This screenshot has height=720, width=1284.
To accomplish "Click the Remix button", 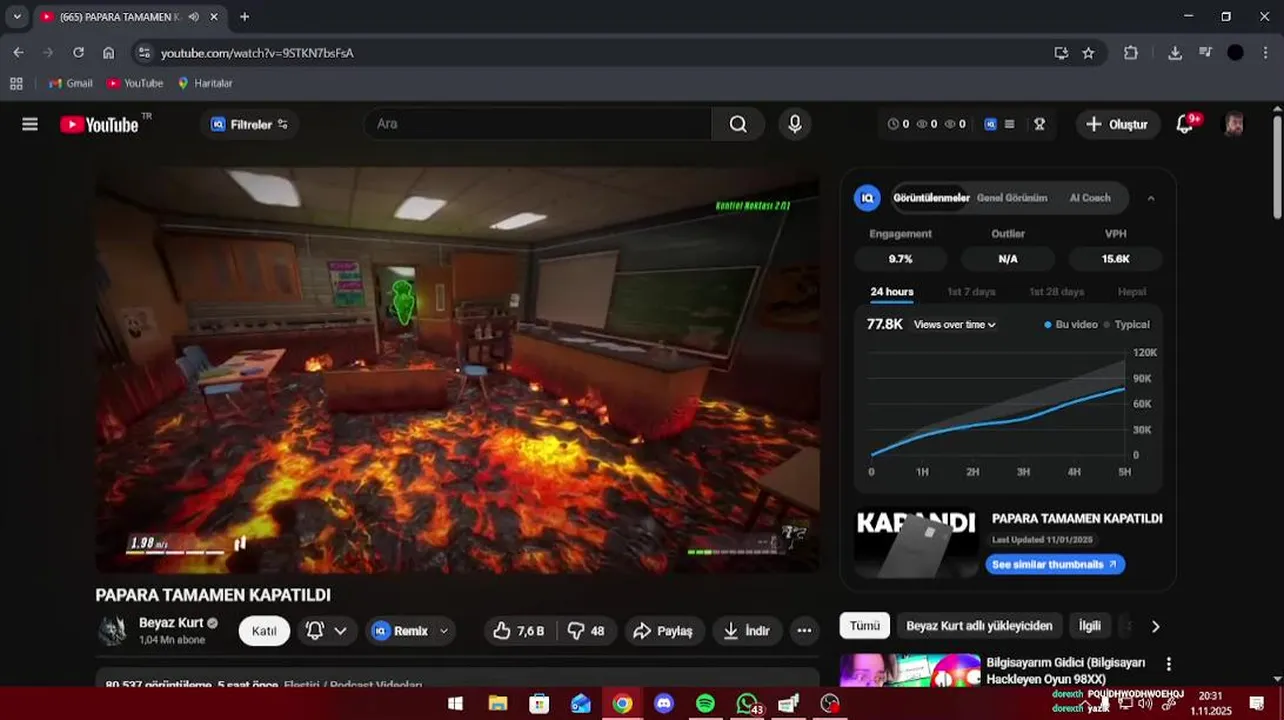I will pos(401,631).
